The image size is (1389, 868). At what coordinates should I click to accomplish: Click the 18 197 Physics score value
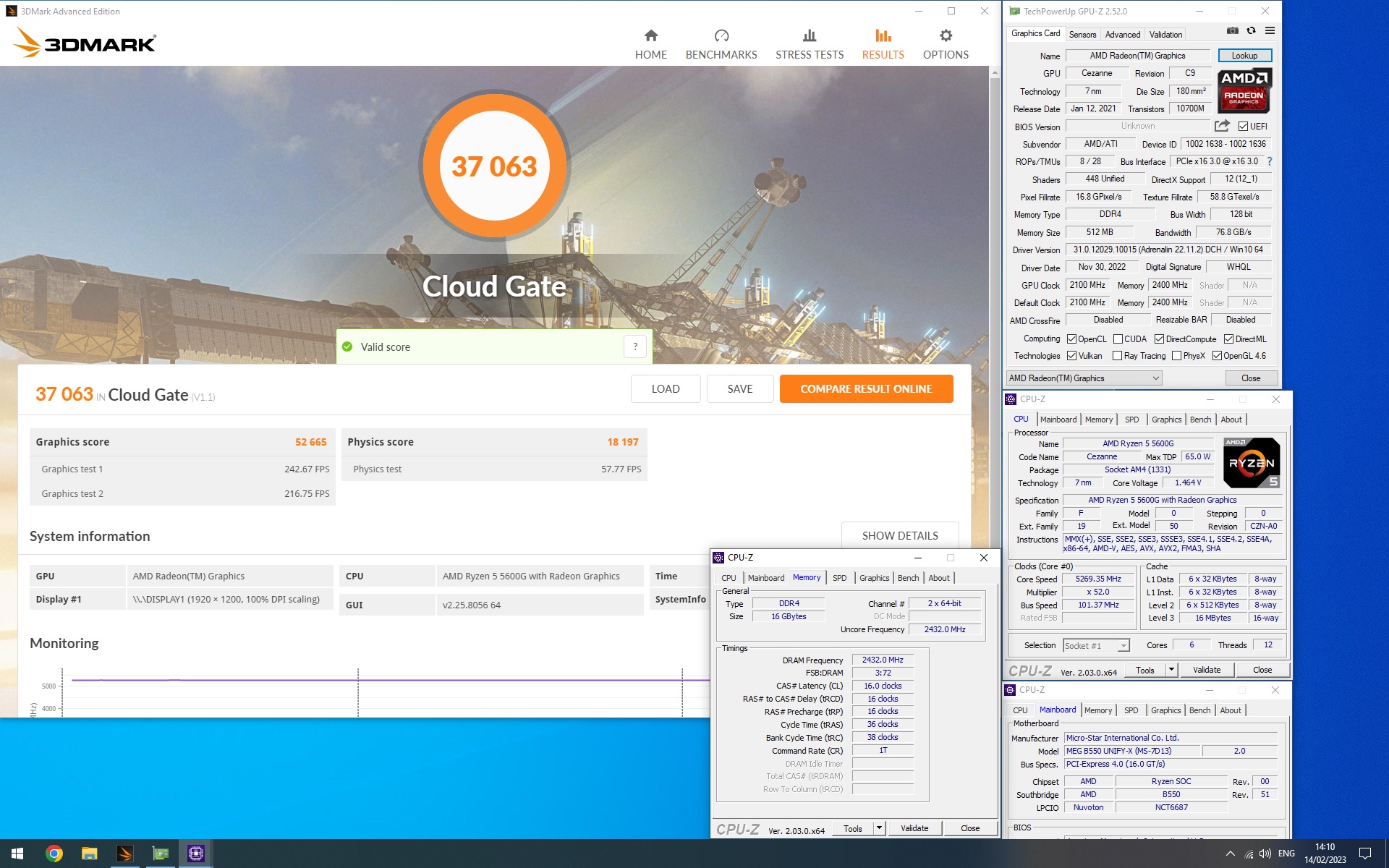coord(622,442)
